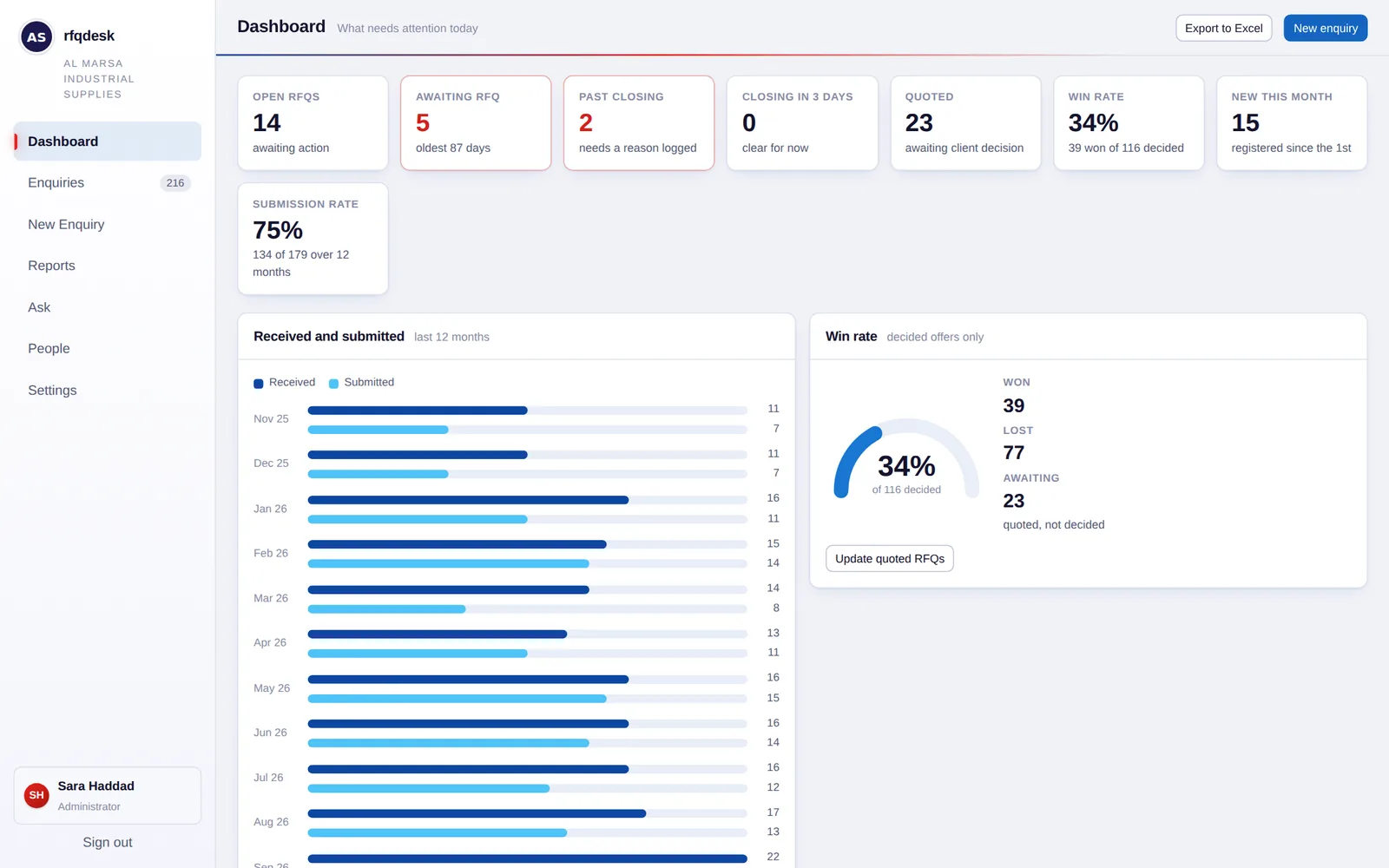Click the 216 badge next to Enquiries
Viewport: 1389px width, 868px height.
click(x=175, y=183)
